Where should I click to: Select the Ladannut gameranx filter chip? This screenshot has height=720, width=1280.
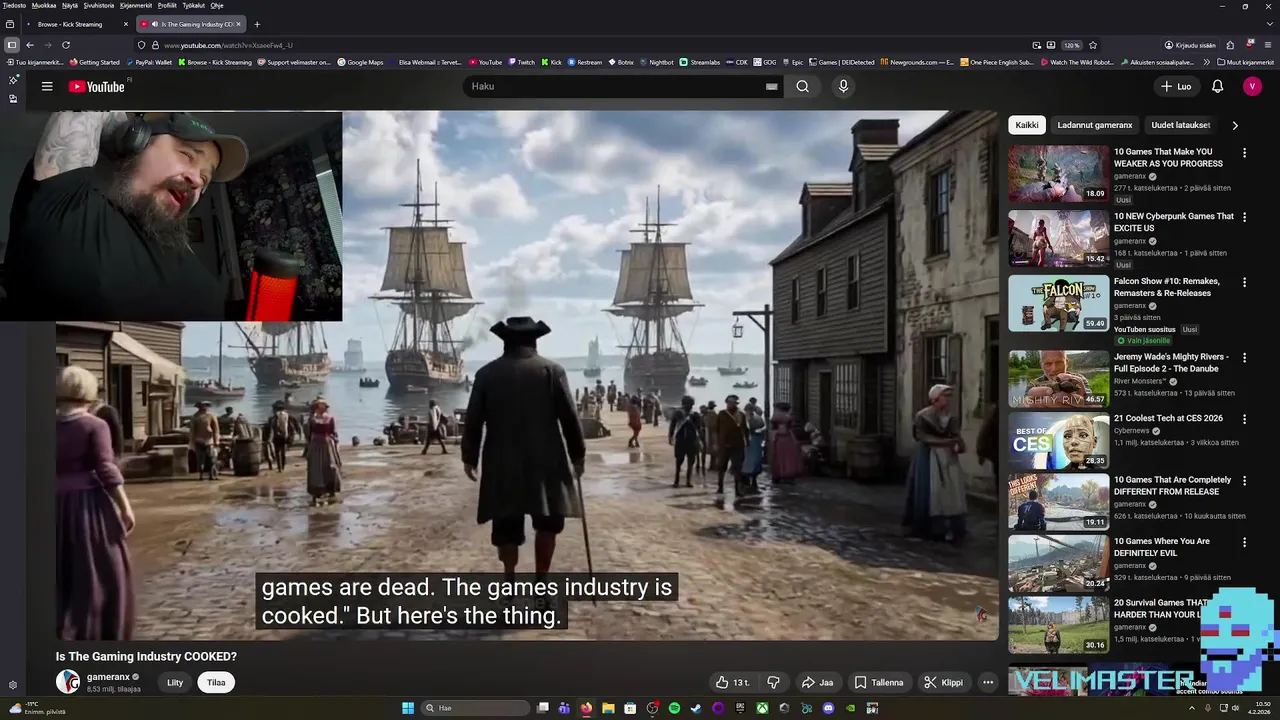coord(1095,125)
